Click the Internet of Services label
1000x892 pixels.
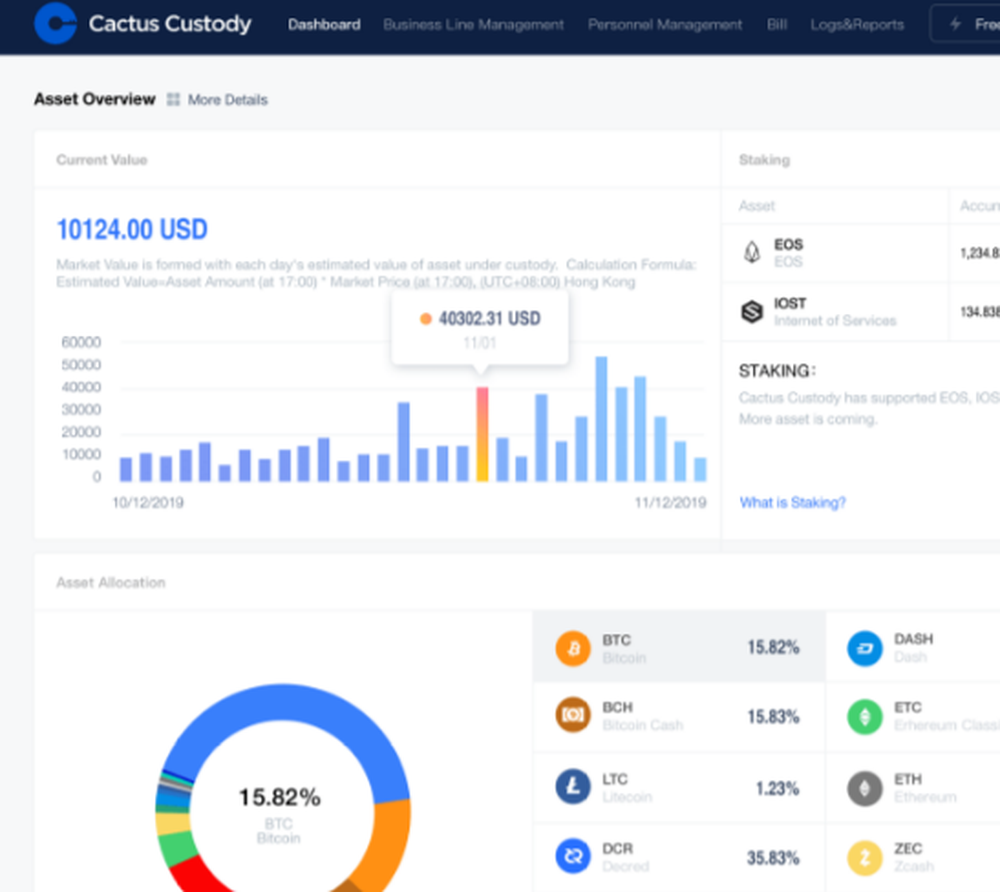[835, 321]
